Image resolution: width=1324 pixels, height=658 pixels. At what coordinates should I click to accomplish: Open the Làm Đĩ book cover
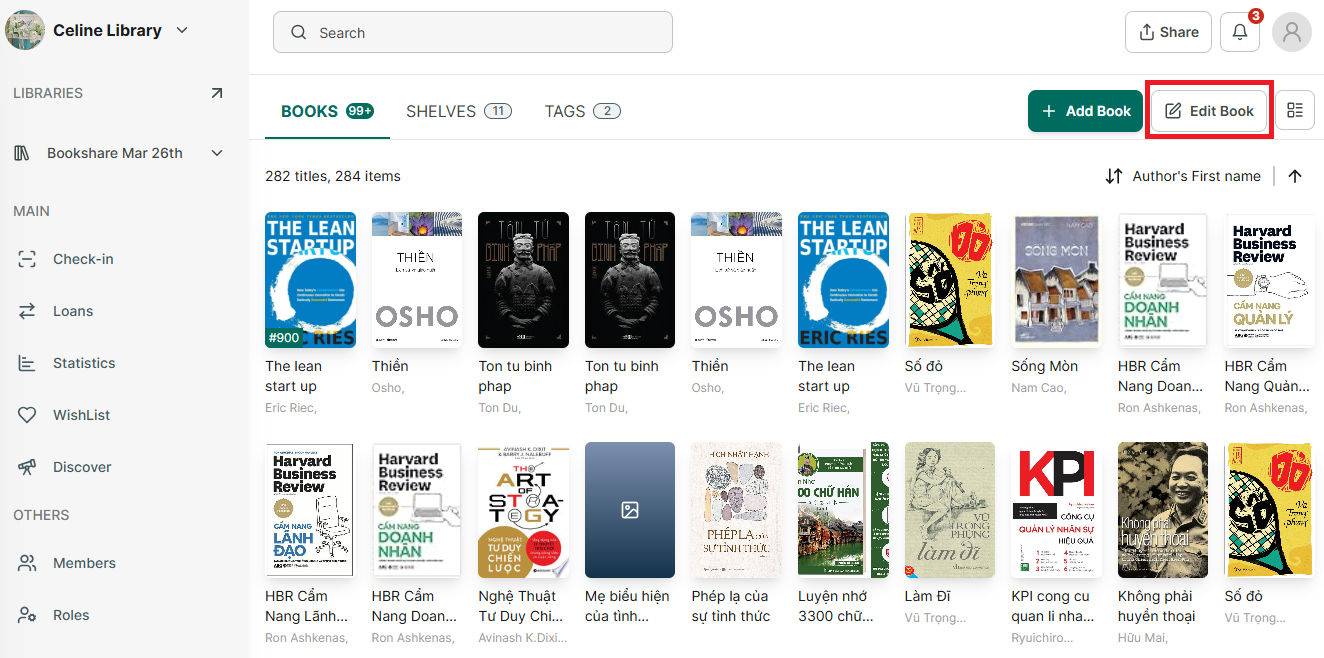[x=950, y=510]
